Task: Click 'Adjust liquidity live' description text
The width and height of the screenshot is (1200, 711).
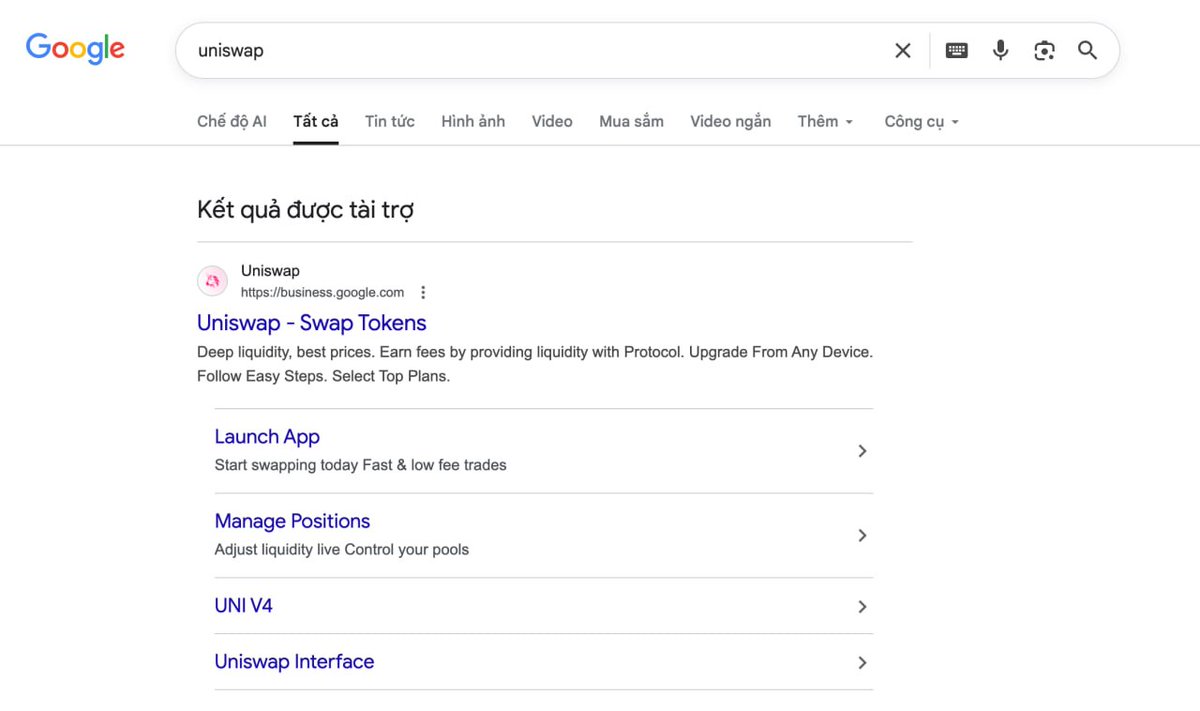Action: point(341,549)
